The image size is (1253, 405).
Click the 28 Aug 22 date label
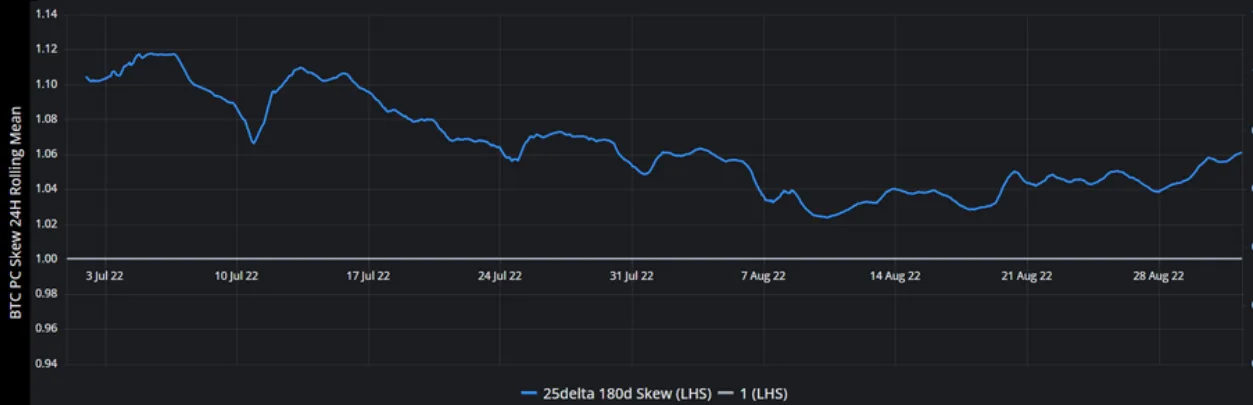pos(1159,277)
